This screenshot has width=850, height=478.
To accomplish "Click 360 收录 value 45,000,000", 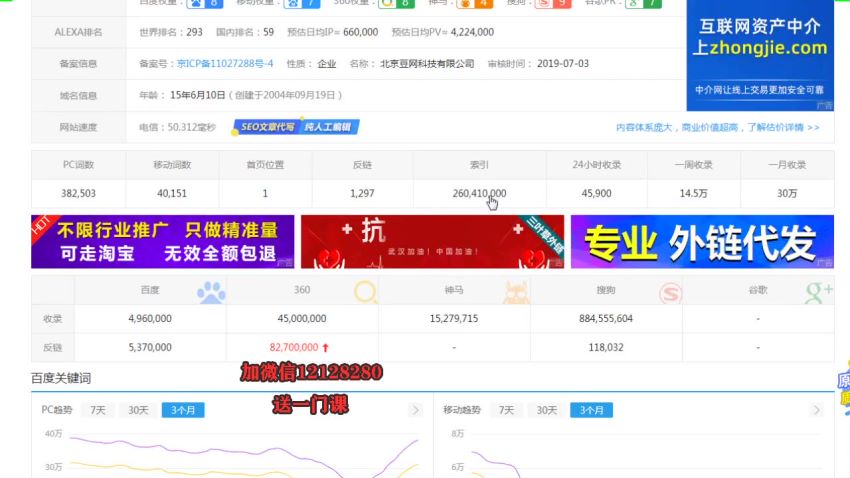I will click(x=302, y=319).
